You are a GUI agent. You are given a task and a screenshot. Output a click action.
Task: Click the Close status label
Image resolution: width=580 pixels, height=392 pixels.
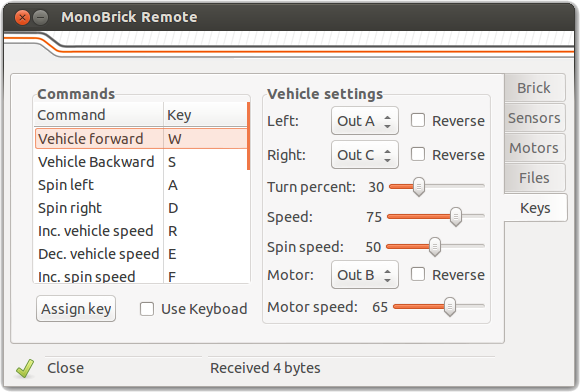65,368
